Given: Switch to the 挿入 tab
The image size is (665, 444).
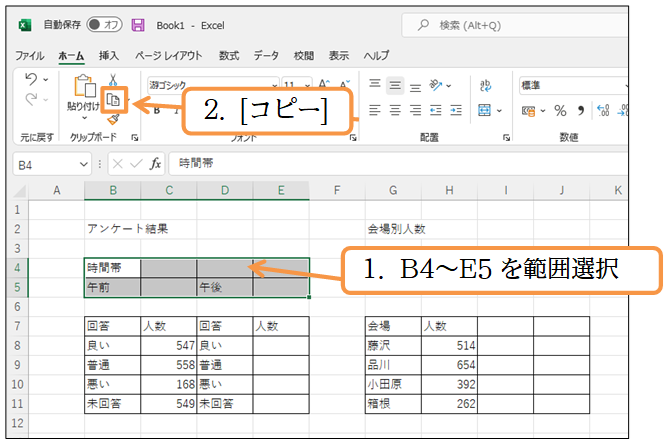Looking at the screenshot, I should (x=109, y=56).
